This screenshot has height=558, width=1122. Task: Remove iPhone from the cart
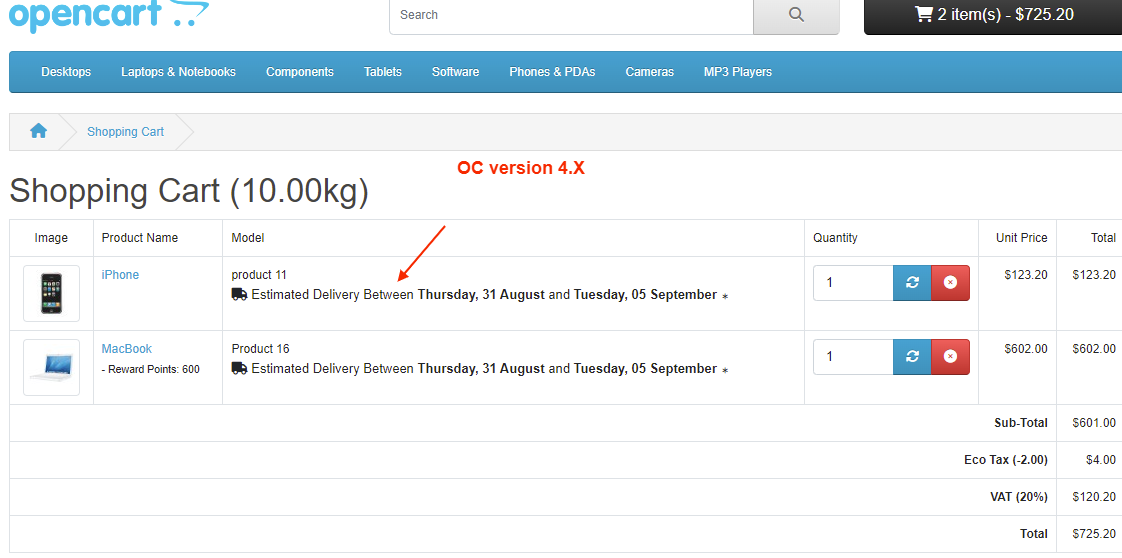pyautogui.click(x=950, y=283)
